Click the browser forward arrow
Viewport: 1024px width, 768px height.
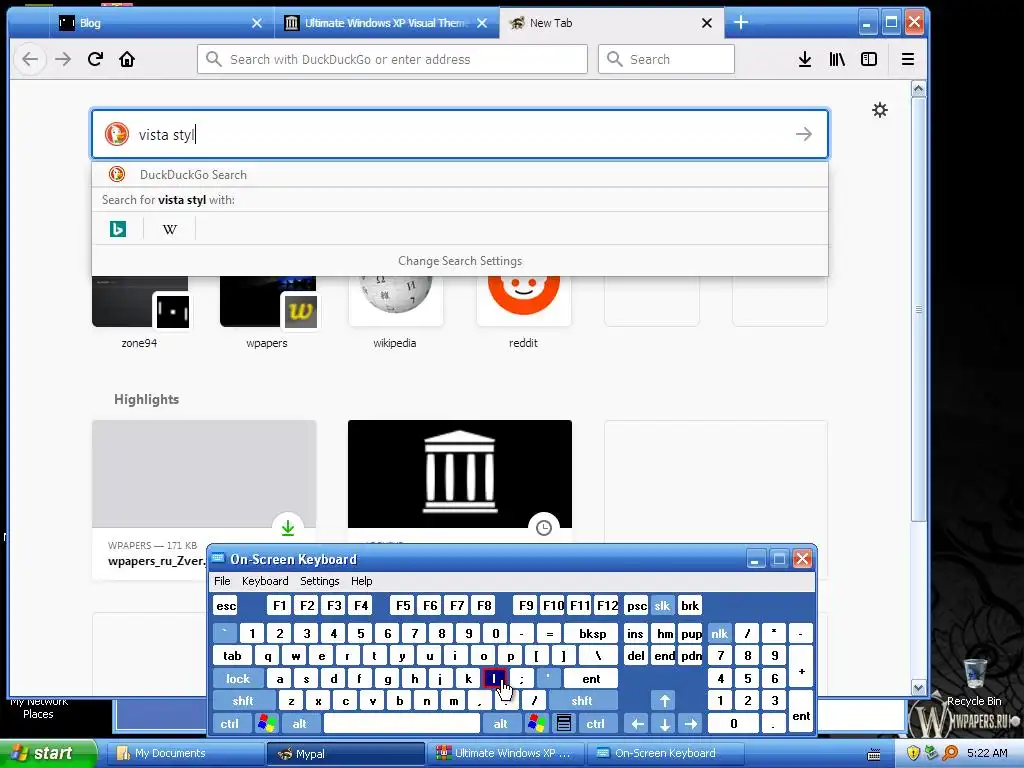[x=63, y=59]
